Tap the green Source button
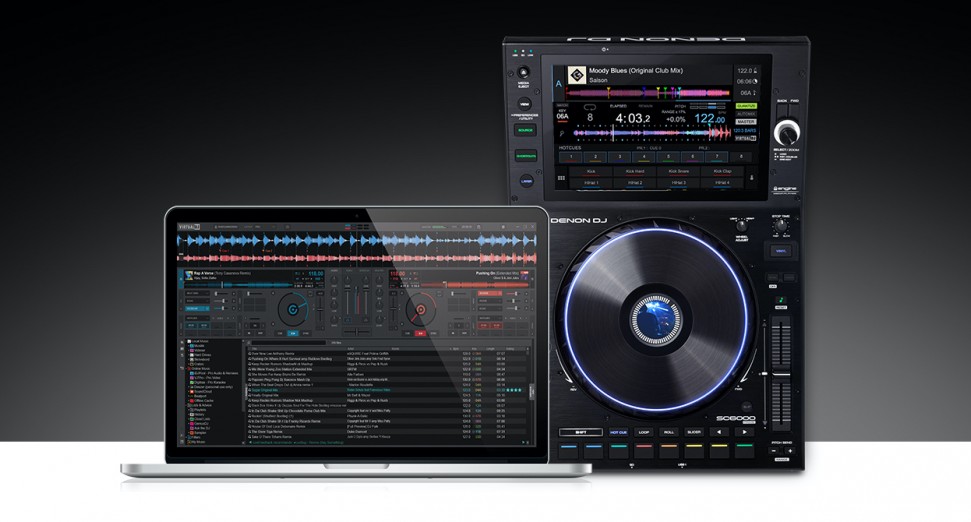 click(x=525, y=130)
